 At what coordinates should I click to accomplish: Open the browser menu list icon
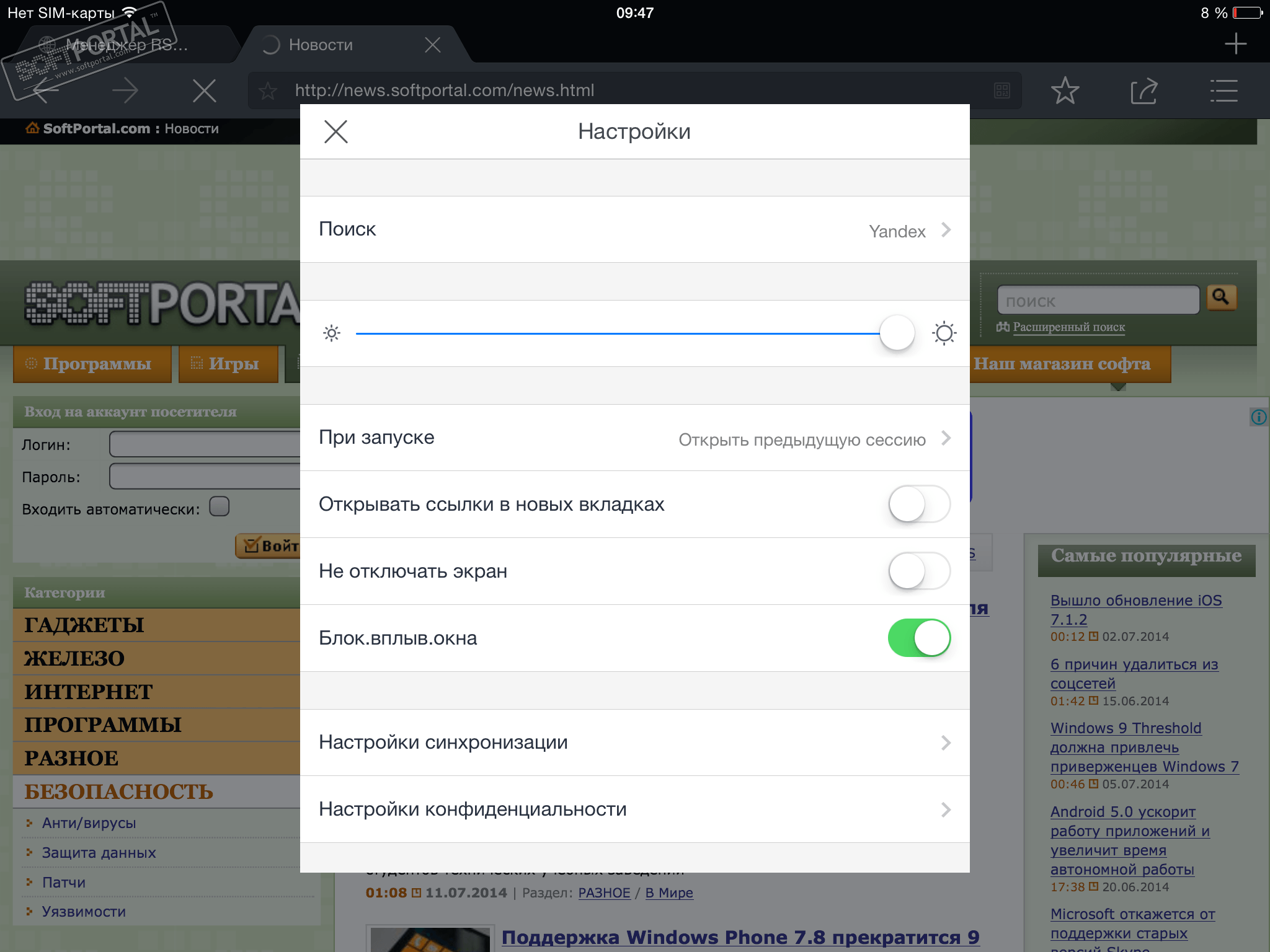[1223, 91]
